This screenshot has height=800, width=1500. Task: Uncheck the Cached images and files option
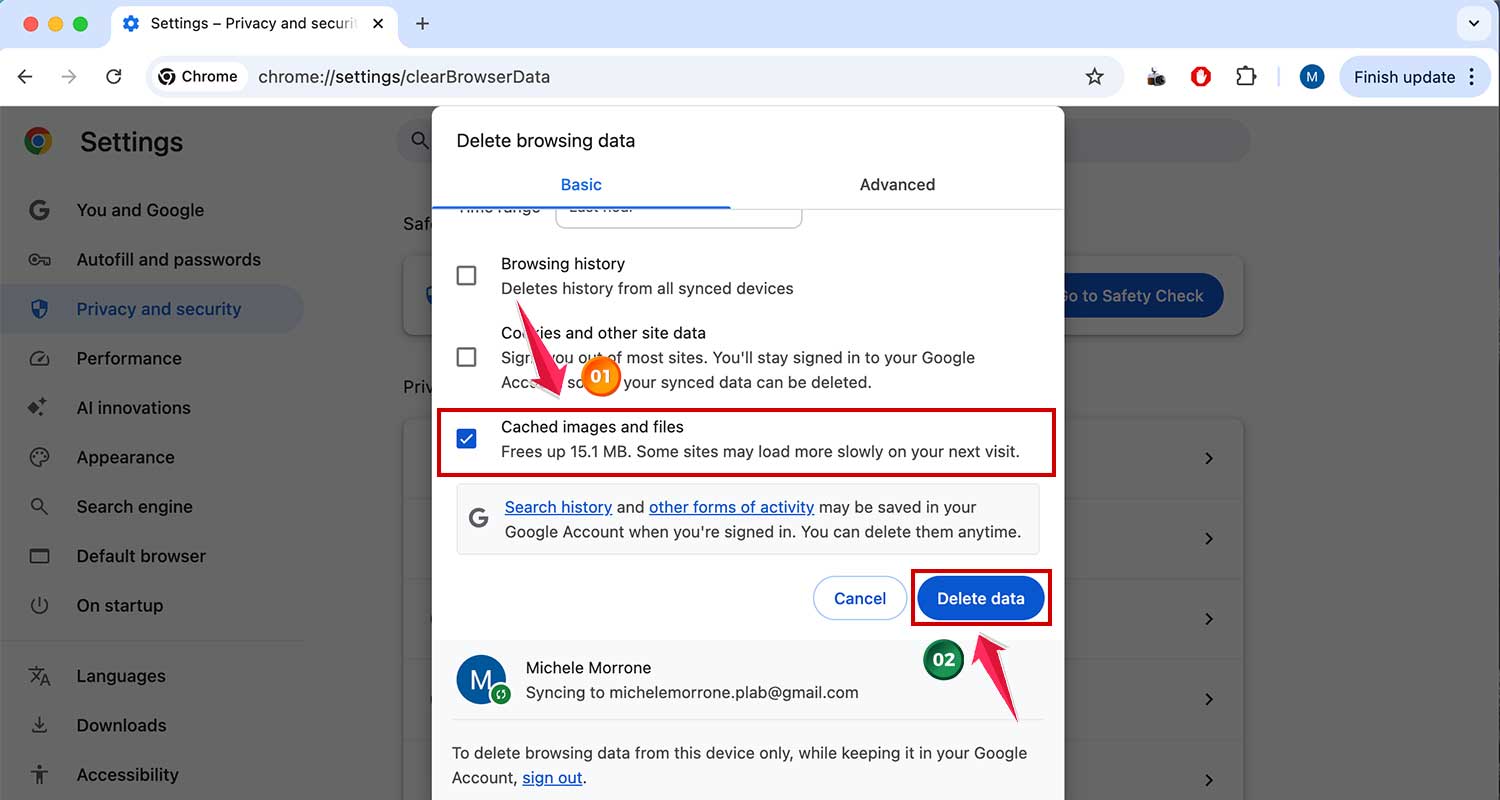466,438
